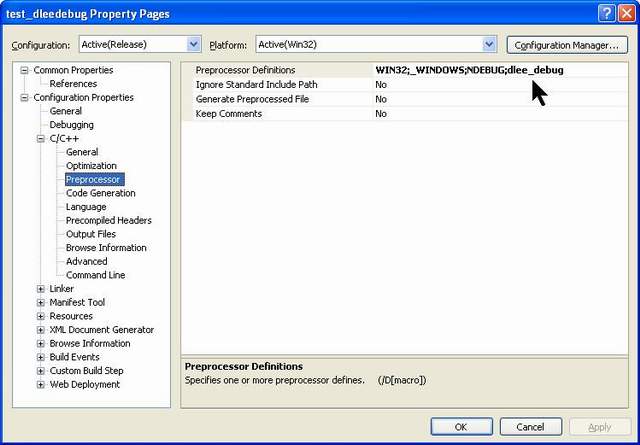640x445 pixels.
Task: Close the Property Pages dialog
Action: point(626,14)
